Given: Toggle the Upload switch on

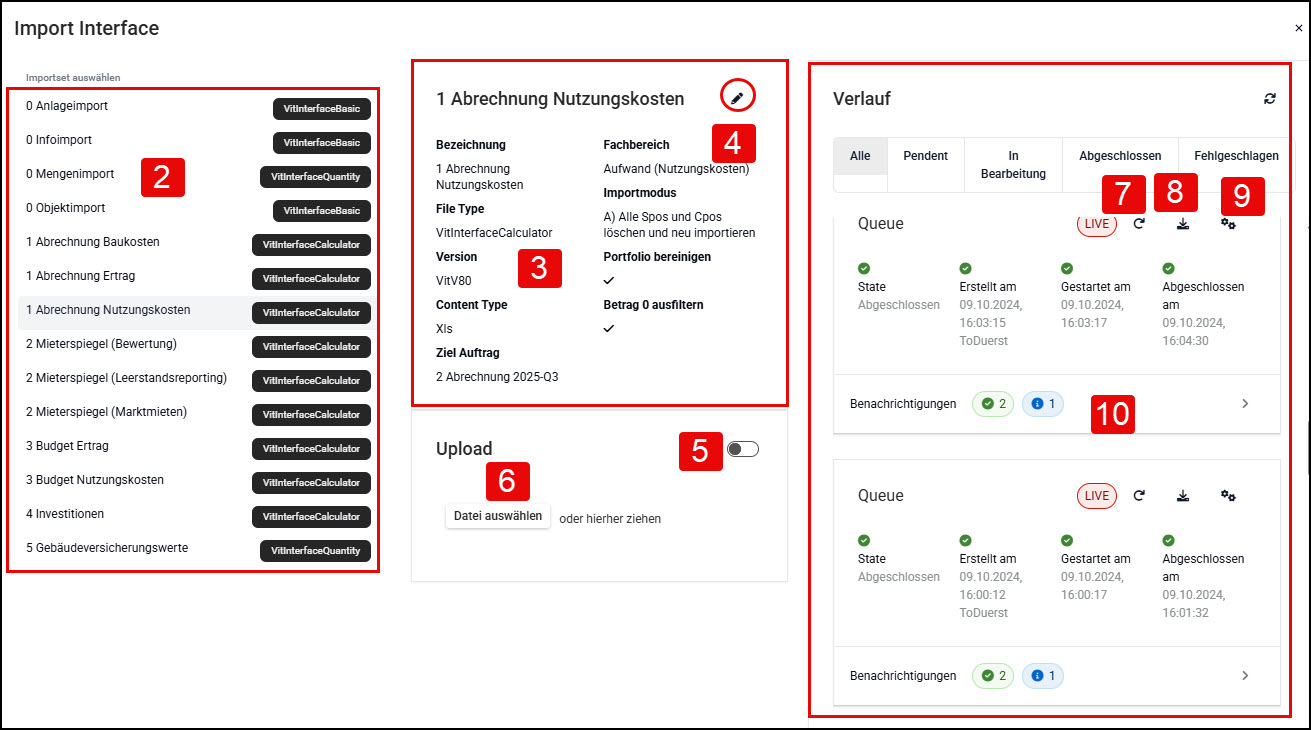Looking at the screenshot, I should pyautogui.click(x=743, y=449).
